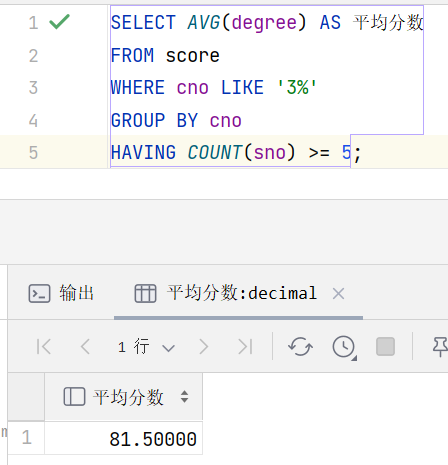This screenshot has width=448, height=465.
Task: Open the 1 行 page size dropdown
Action: click(x=146, y=347)
